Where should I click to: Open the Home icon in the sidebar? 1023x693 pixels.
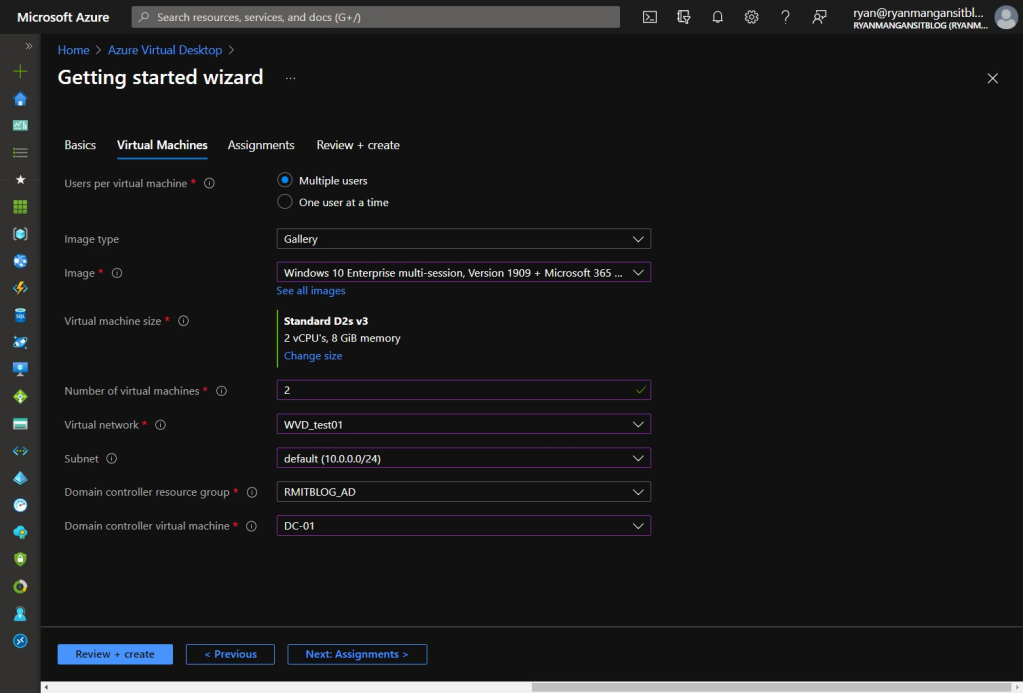pos(20,99)
